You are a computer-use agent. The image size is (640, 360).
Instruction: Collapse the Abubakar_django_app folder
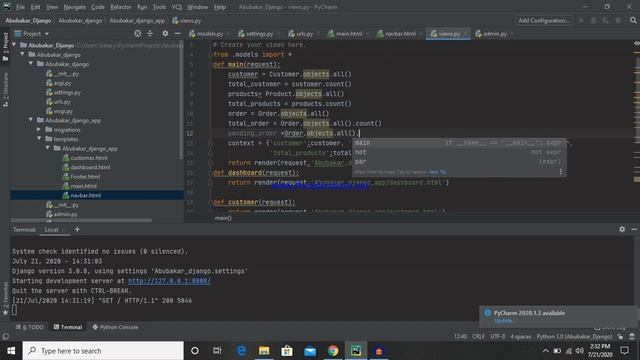coord(31,120)
